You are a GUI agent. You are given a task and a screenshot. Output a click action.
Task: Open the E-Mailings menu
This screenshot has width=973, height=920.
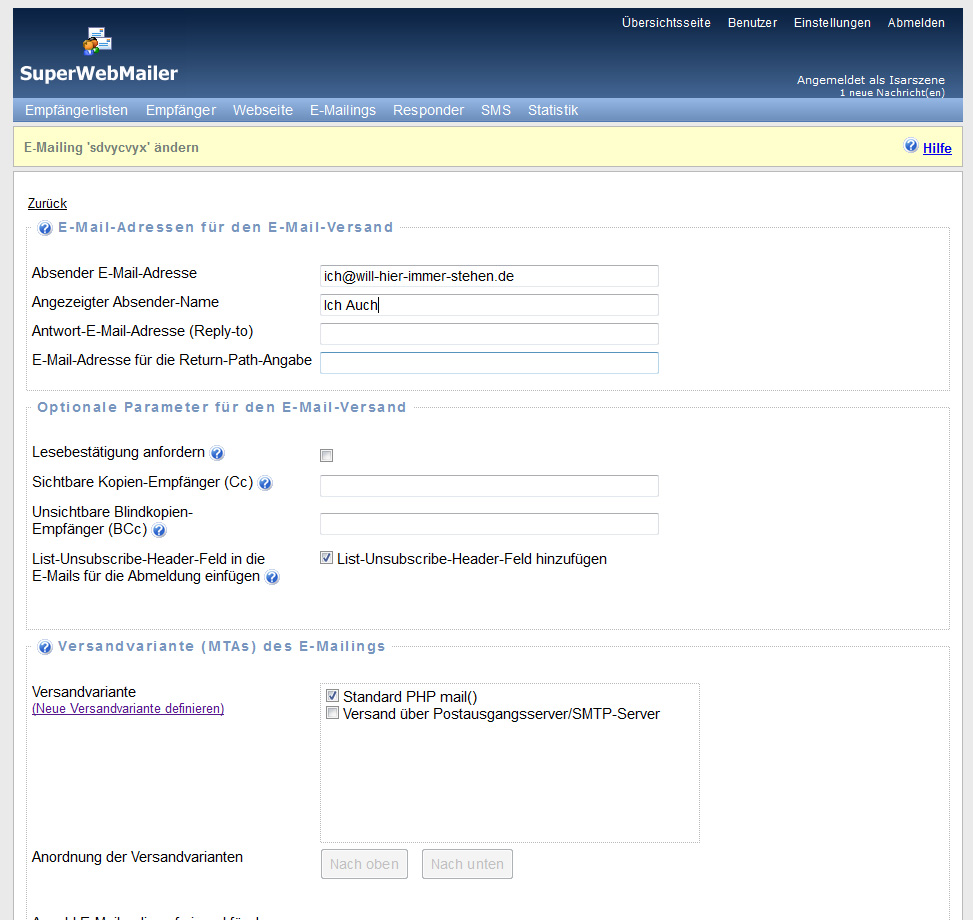tap(342, 110)
